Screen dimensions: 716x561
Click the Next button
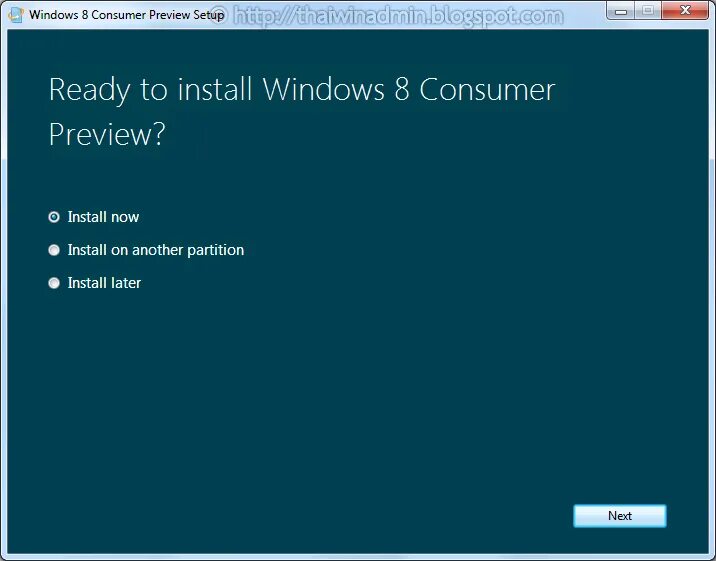(x=620, y=516)
